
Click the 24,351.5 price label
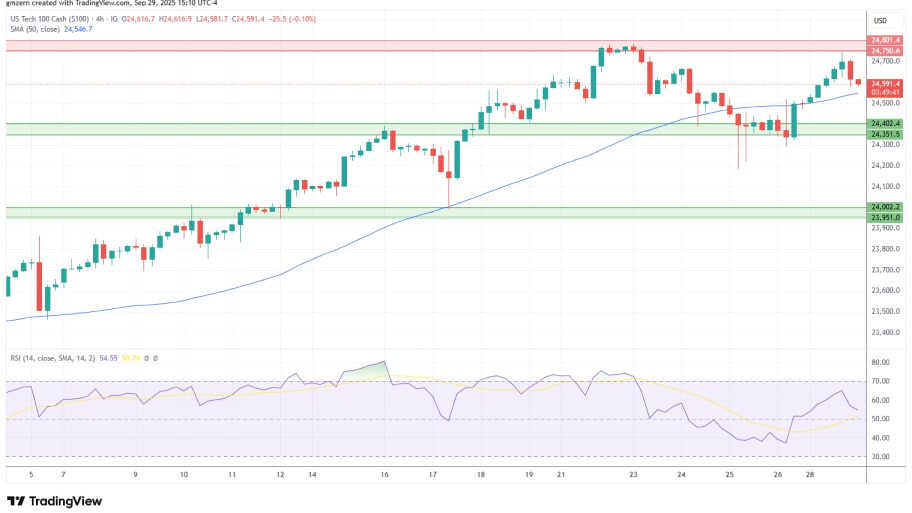pyautogui.click(x=885, y=134)
